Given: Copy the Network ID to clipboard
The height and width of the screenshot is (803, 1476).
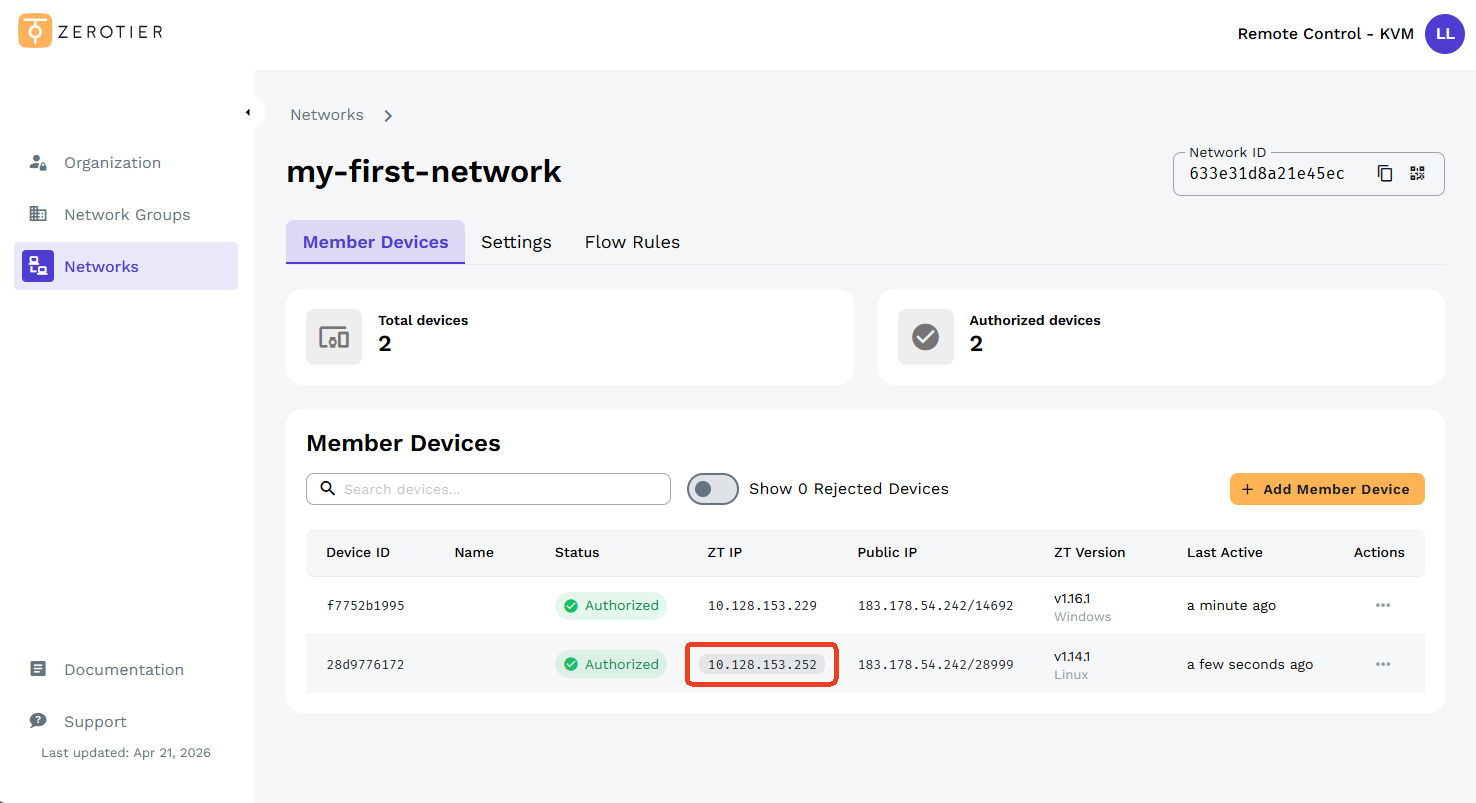Looking at the screenshot, I should tap(1385, 173).
